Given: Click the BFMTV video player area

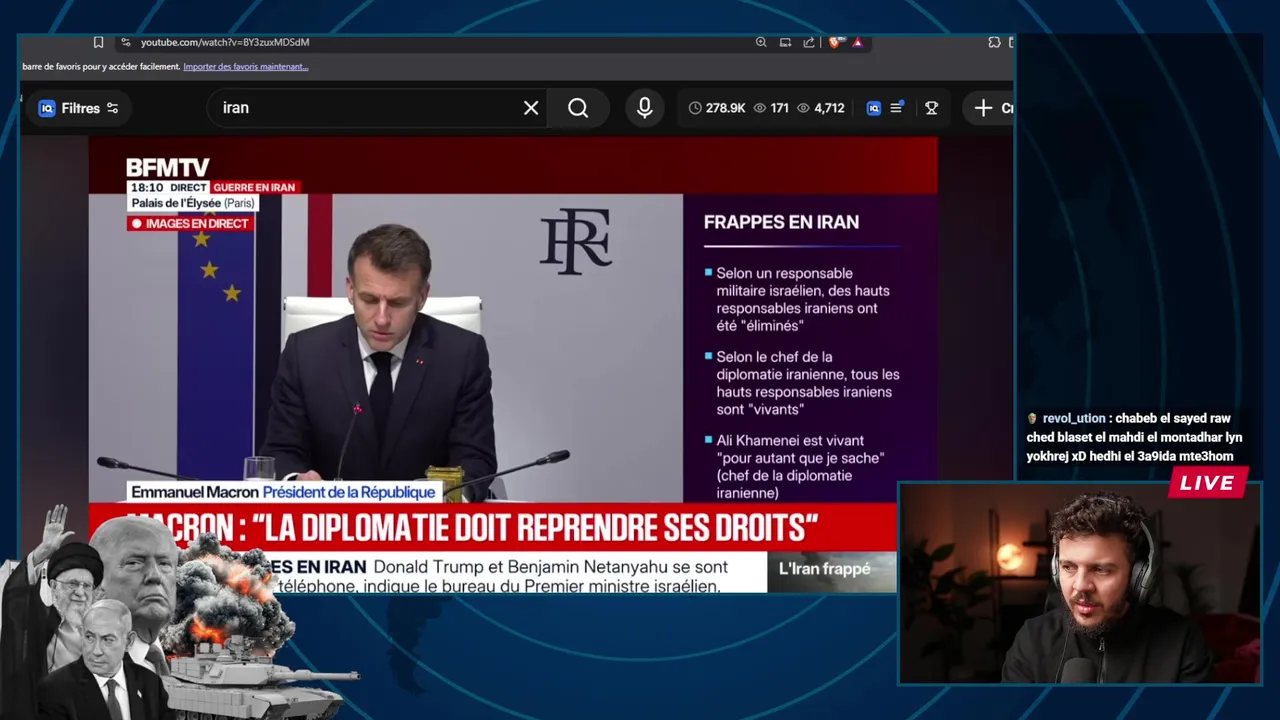Looking at the screenshot, I should [x=513, y=365].
